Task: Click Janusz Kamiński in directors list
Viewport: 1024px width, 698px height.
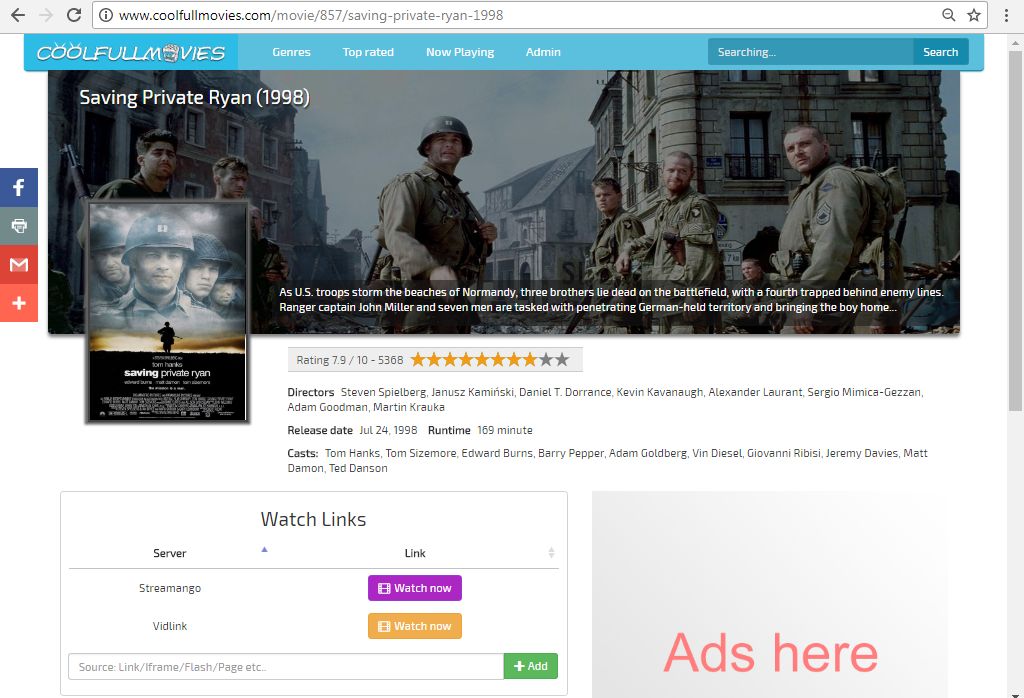Action: click(473, 392)
